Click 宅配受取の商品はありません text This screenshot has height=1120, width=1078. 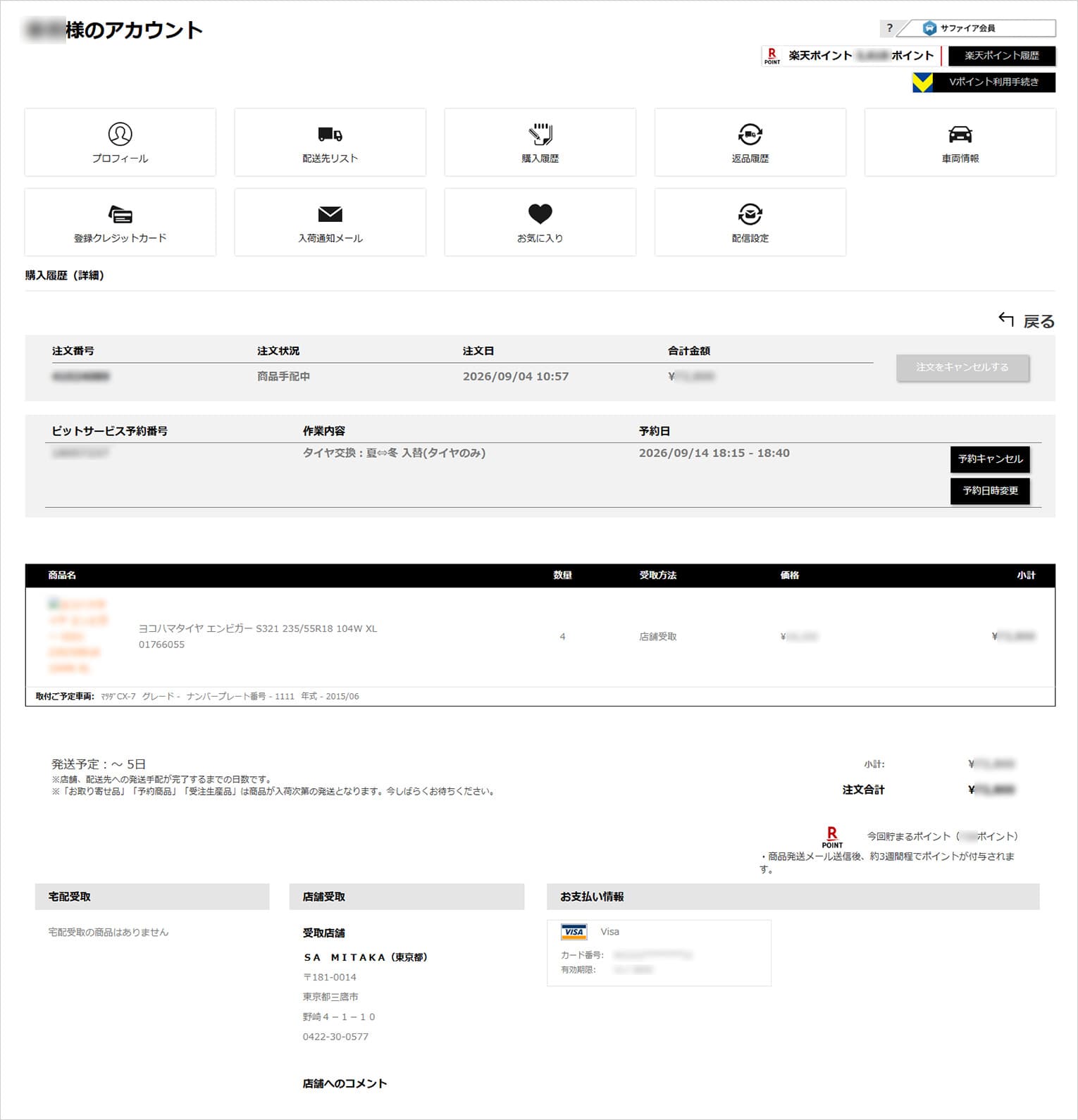(x=109, y=932)
